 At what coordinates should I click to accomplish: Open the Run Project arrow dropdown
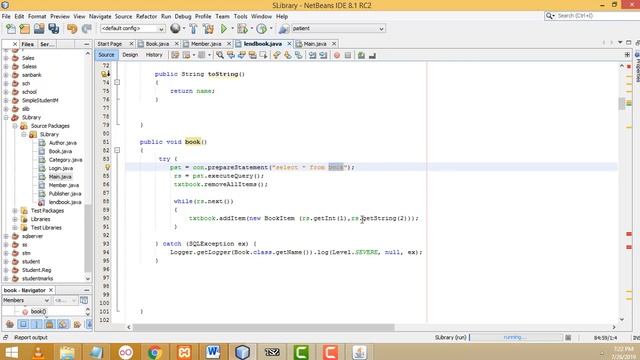232,29
